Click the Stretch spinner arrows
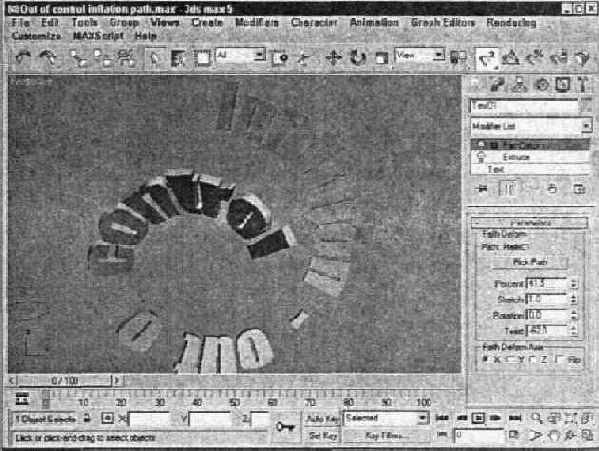This screenshot has width=599, height=451. [x=574, y=299]
